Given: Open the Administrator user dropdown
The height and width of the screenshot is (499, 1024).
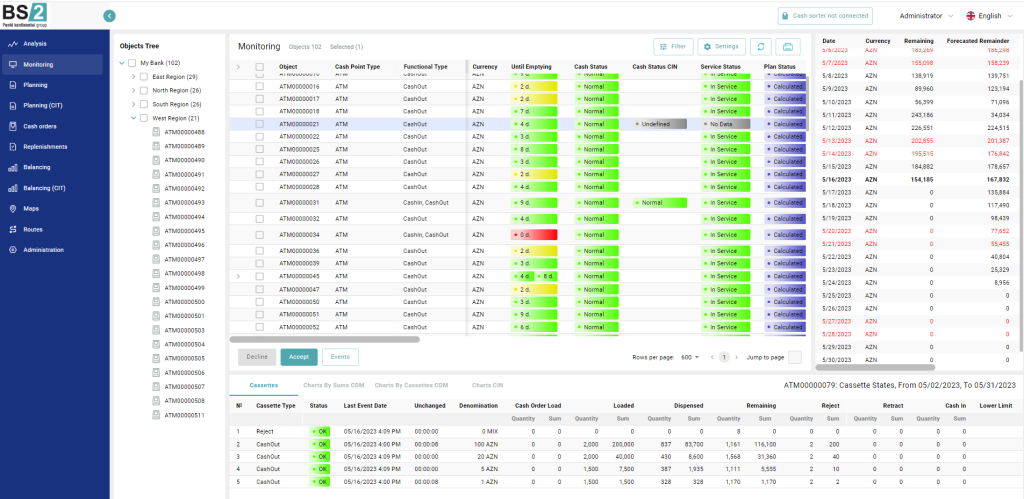Looking at the screenshot, I should [926, 16].
